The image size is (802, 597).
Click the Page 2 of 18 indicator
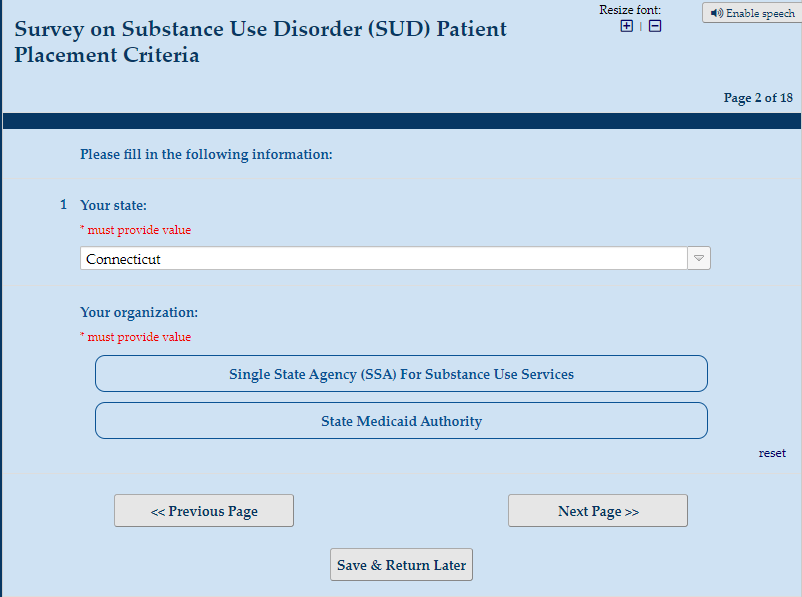758,98
